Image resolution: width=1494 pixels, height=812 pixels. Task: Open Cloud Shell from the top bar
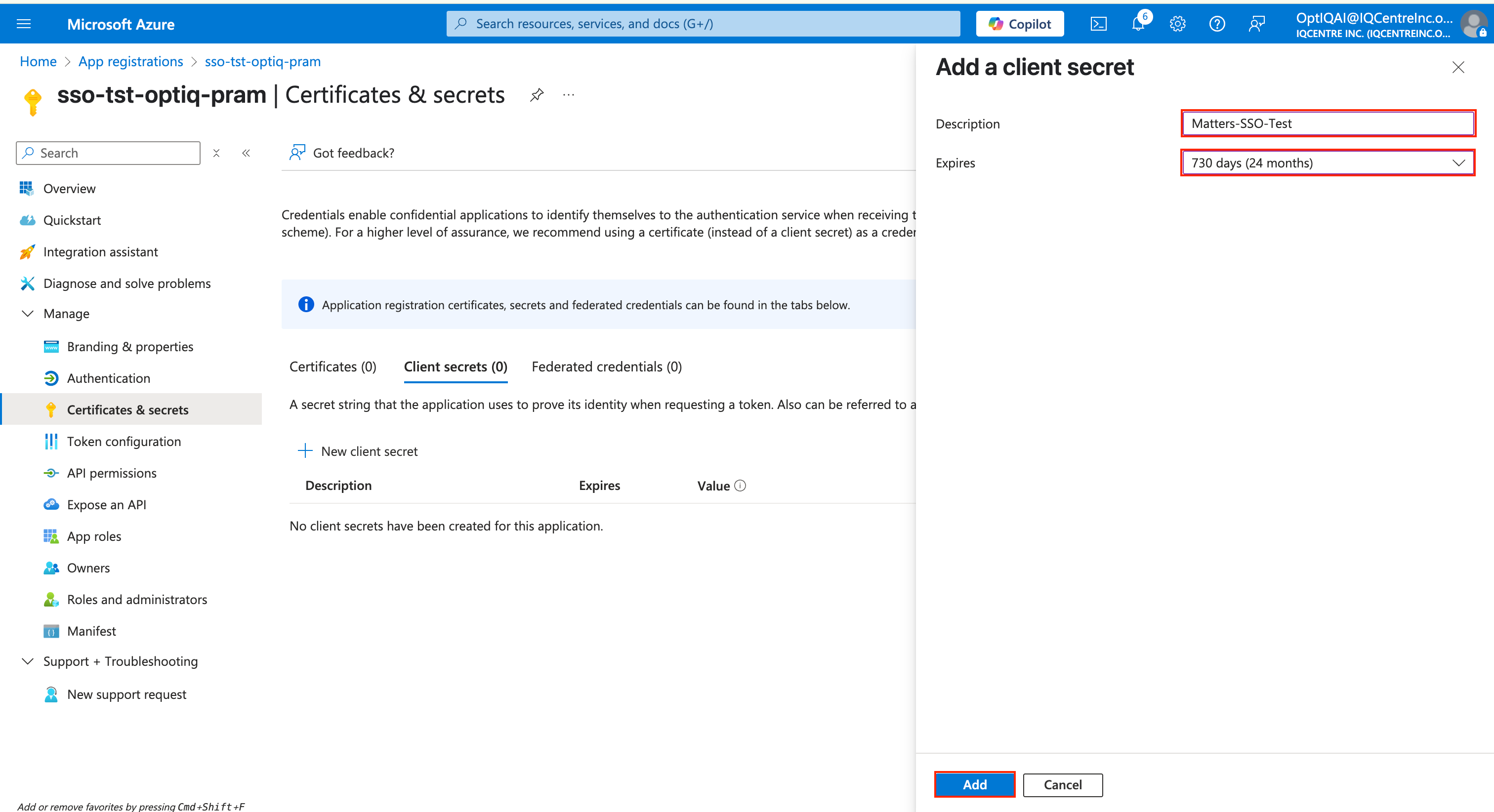(x=1098, y=24)
